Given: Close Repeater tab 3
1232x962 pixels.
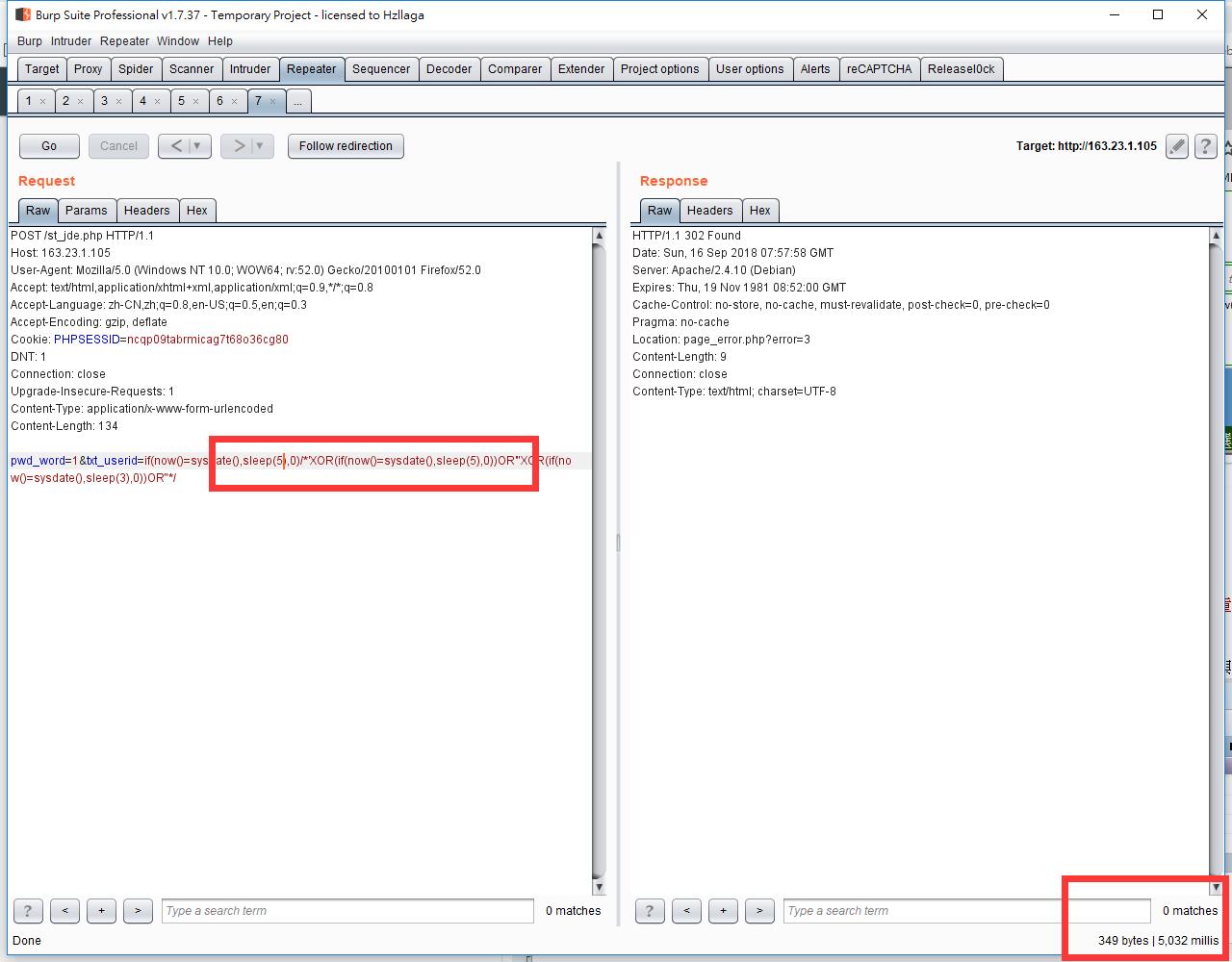Looking at the screenshot, I should [118, 101].
